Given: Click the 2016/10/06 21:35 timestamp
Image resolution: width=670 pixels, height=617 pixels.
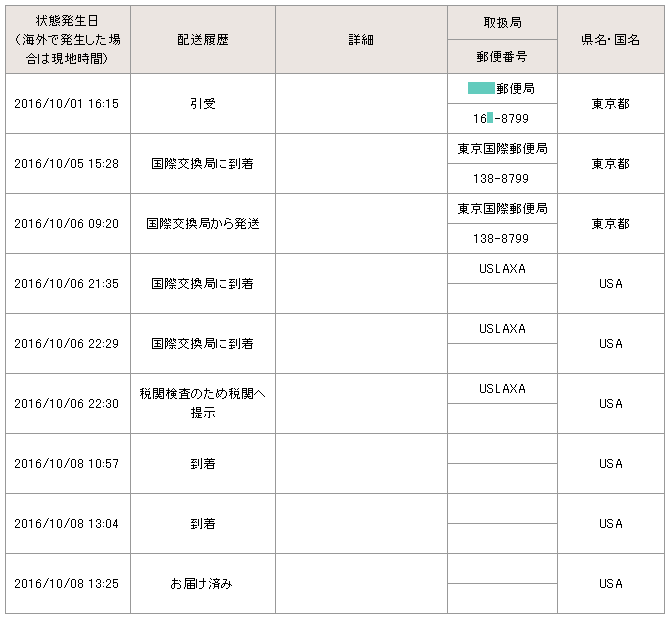Looking at the screenshot, I should (67, 283).
